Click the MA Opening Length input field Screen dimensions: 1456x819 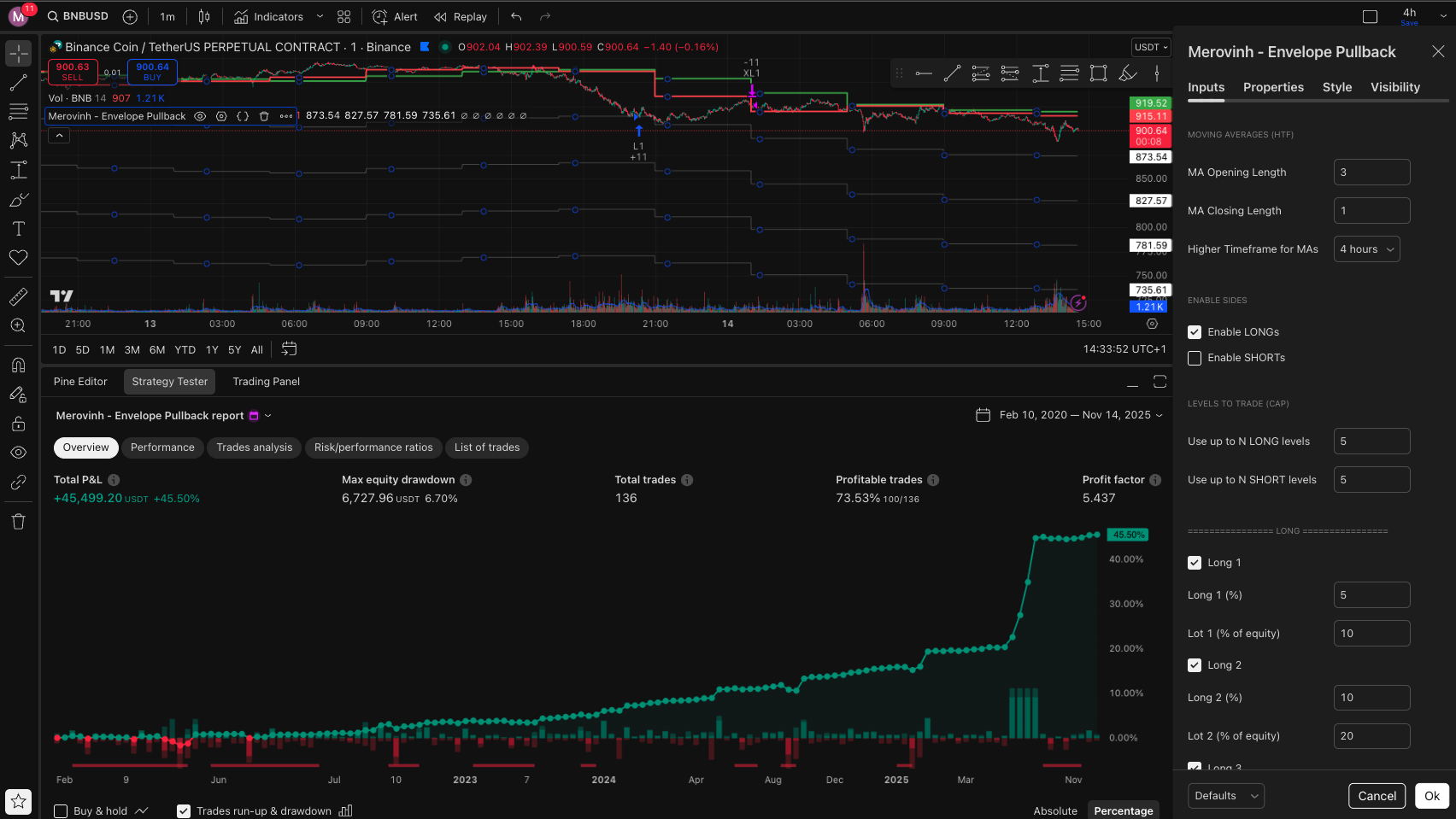pos(1371,173)
